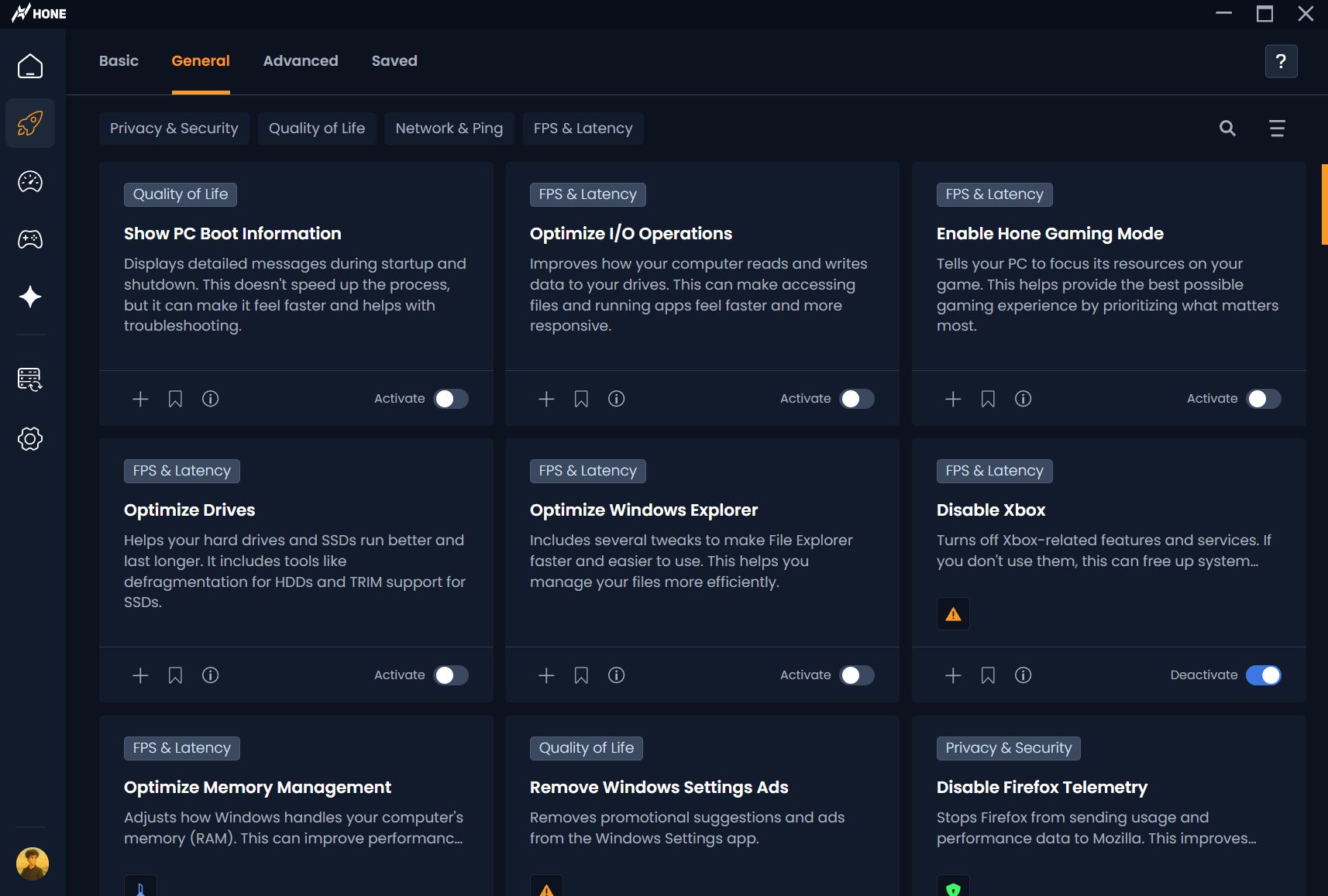Open the settings gear in sidebar
Screen dimensions: 1328x896
30,439
